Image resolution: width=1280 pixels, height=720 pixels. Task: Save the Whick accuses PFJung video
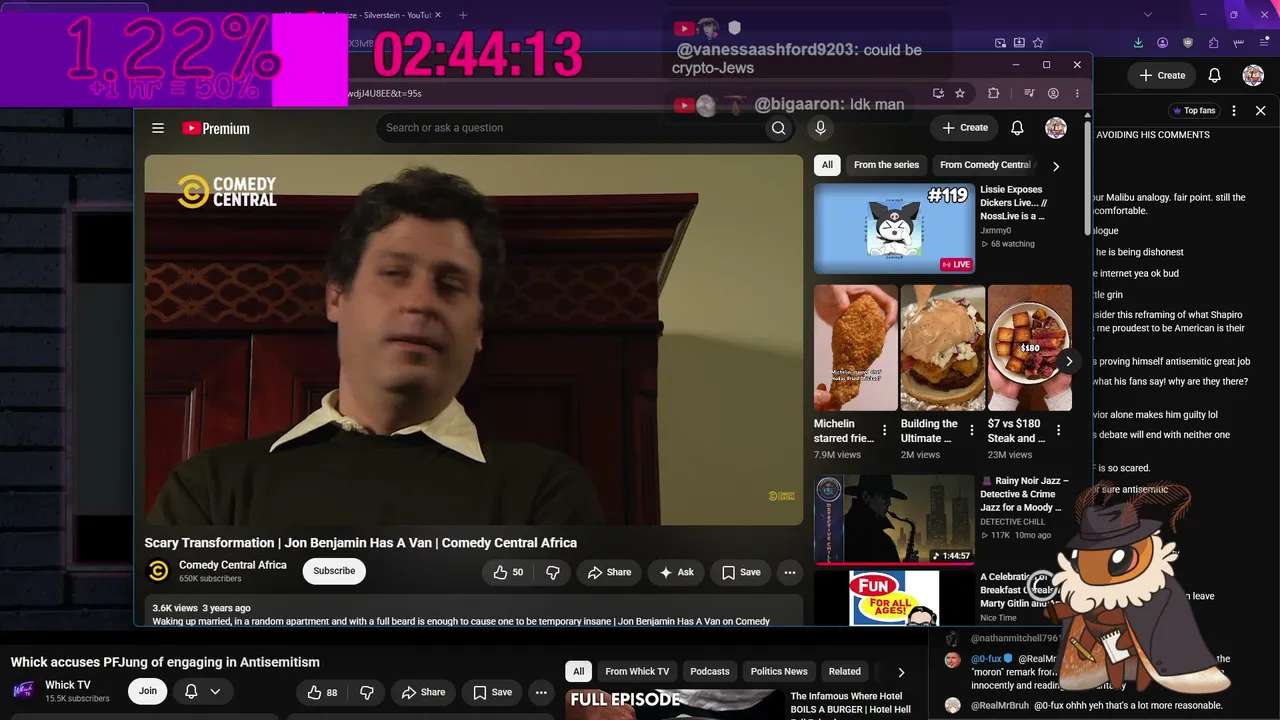[493, 692]
